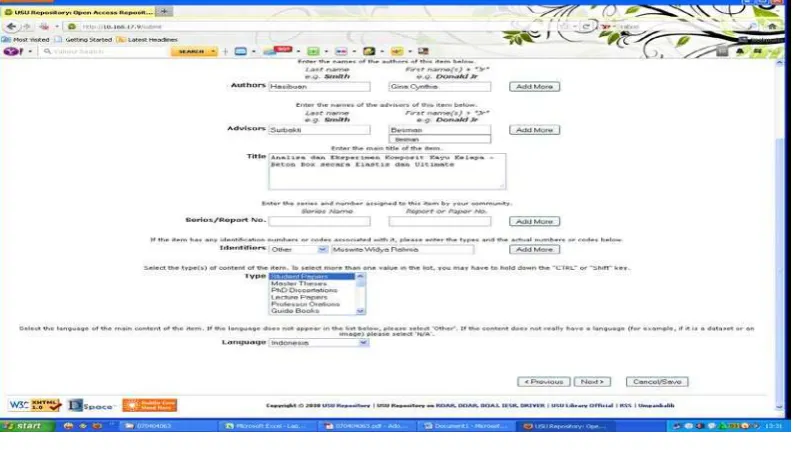This screenshot has width=793, height=450.
Task: Switch to Microsoft Excel in the taskbar
Action: click(266, 426)
